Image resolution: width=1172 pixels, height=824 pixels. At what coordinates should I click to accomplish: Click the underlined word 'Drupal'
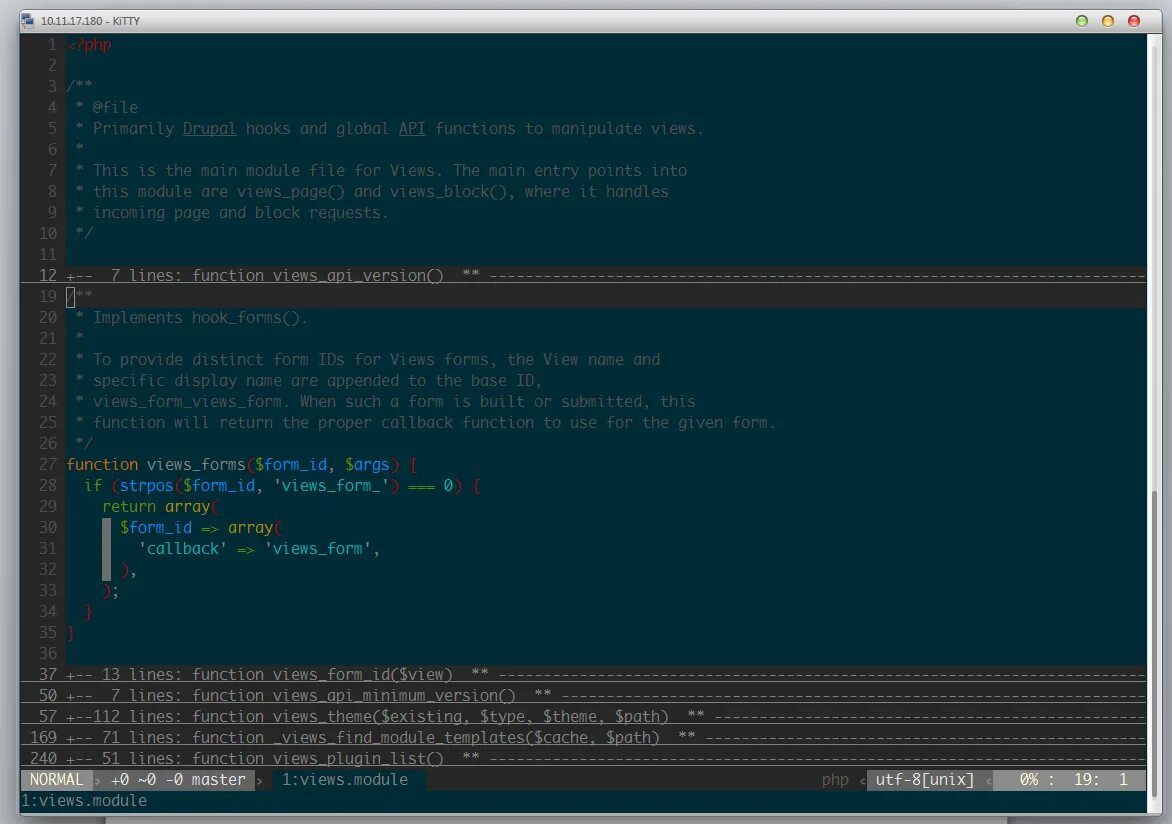coord(209,129)
